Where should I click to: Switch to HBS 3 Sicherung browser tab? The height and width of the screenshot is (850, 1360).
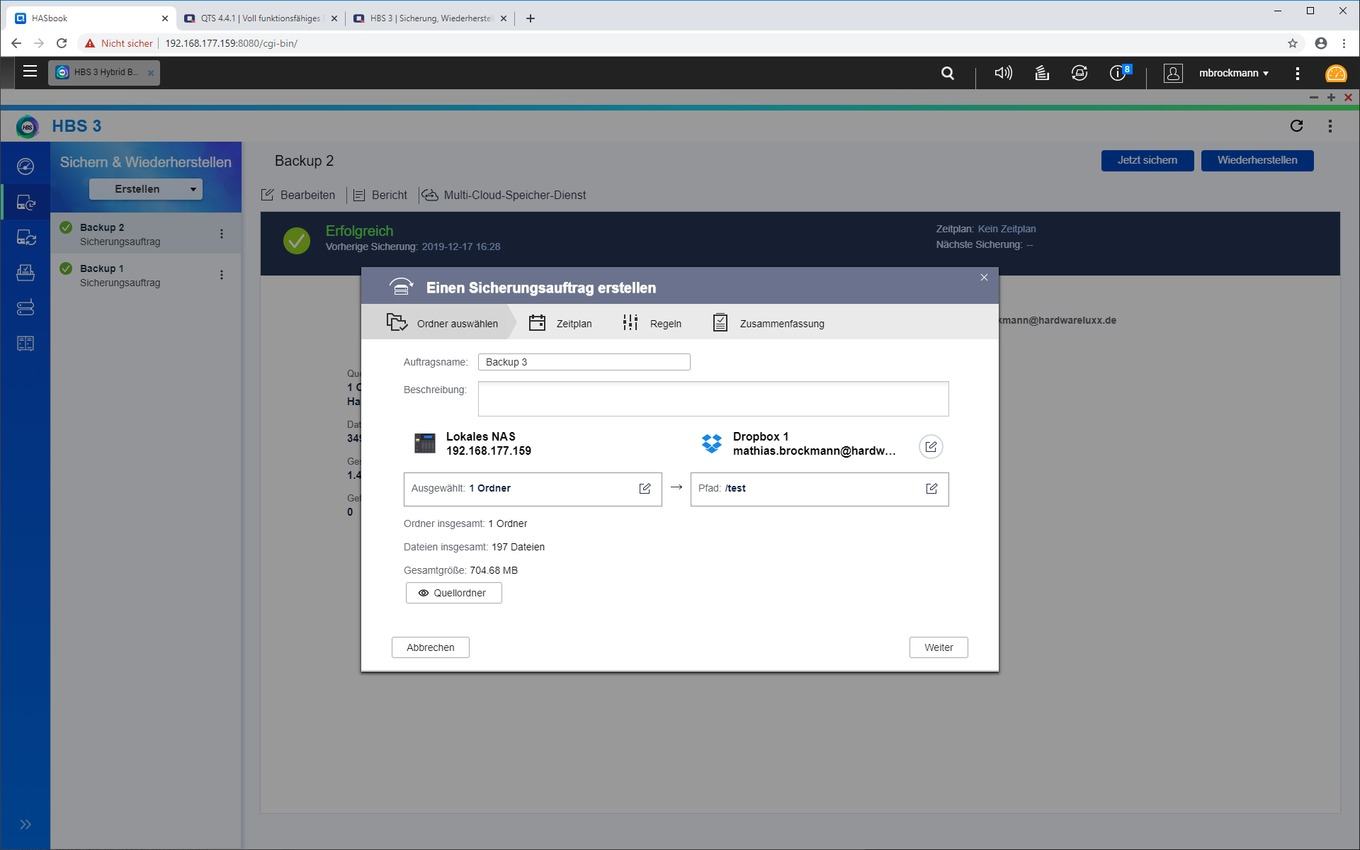point(430,17)
